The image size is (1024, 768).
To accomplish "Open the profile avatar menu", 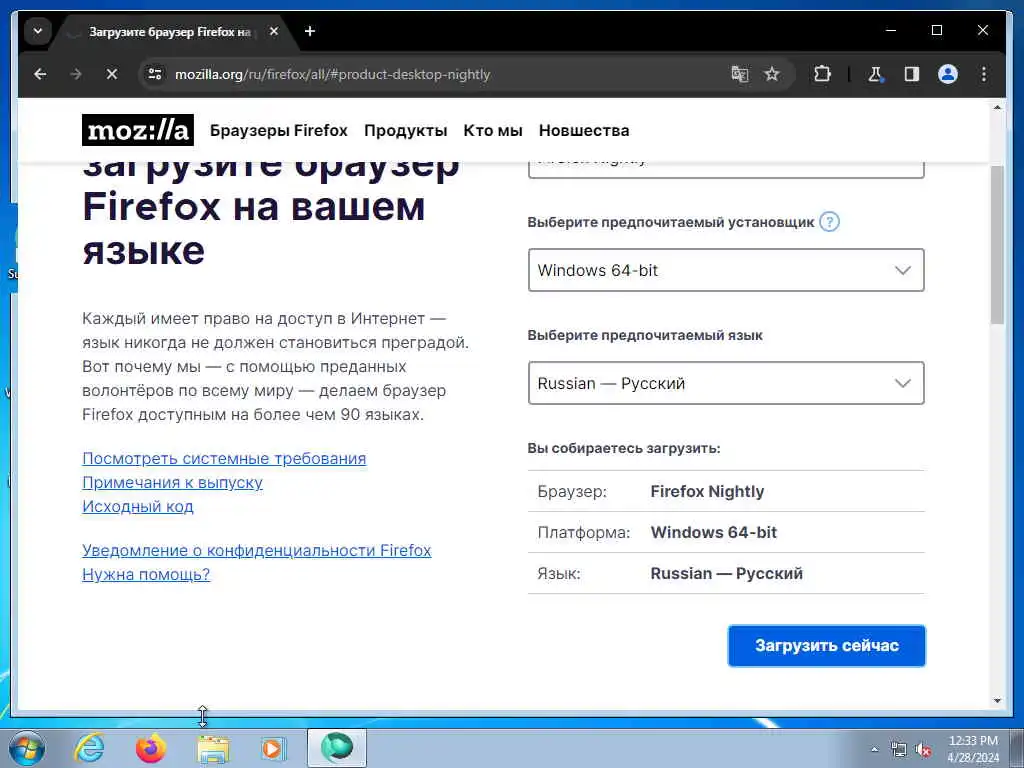I will [948, 74].
